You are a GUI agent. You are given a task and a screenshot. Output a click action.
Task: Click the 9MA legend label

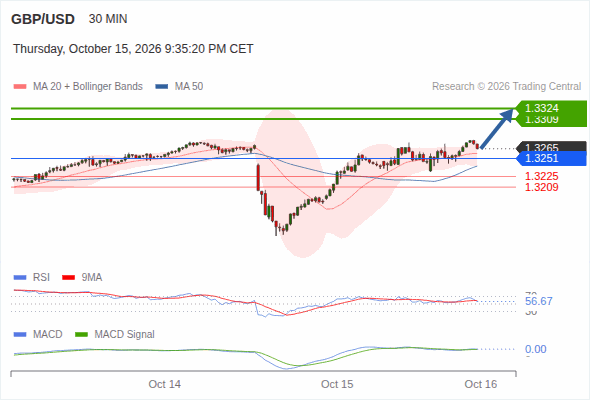(92, 278)
